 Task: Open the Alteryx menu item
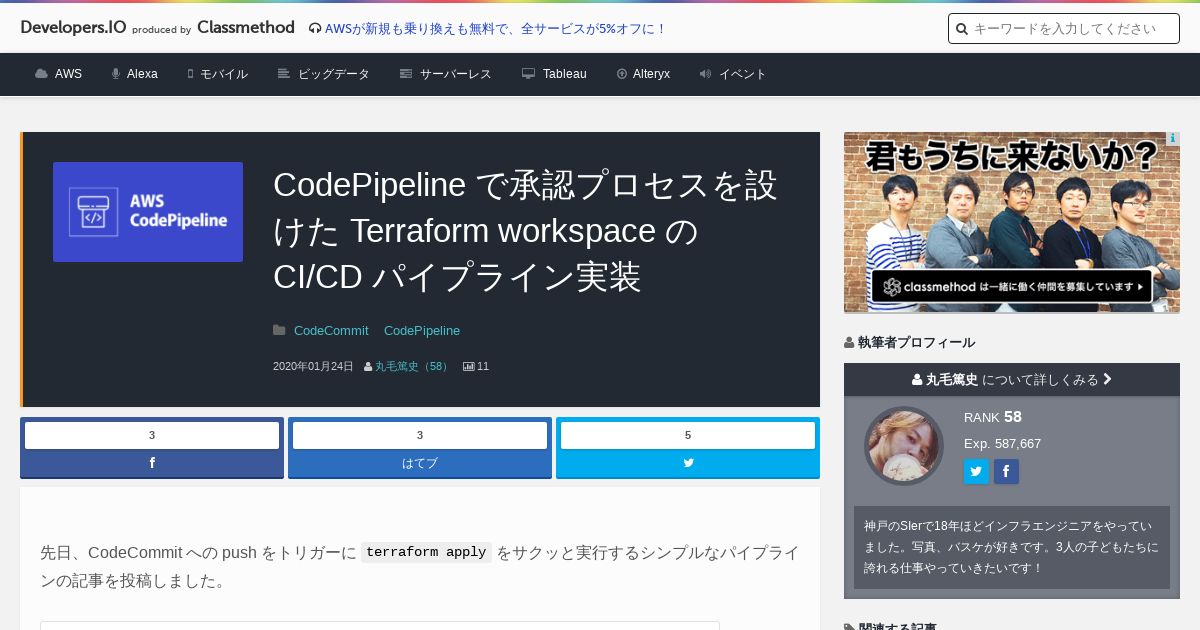pos(651,74)
